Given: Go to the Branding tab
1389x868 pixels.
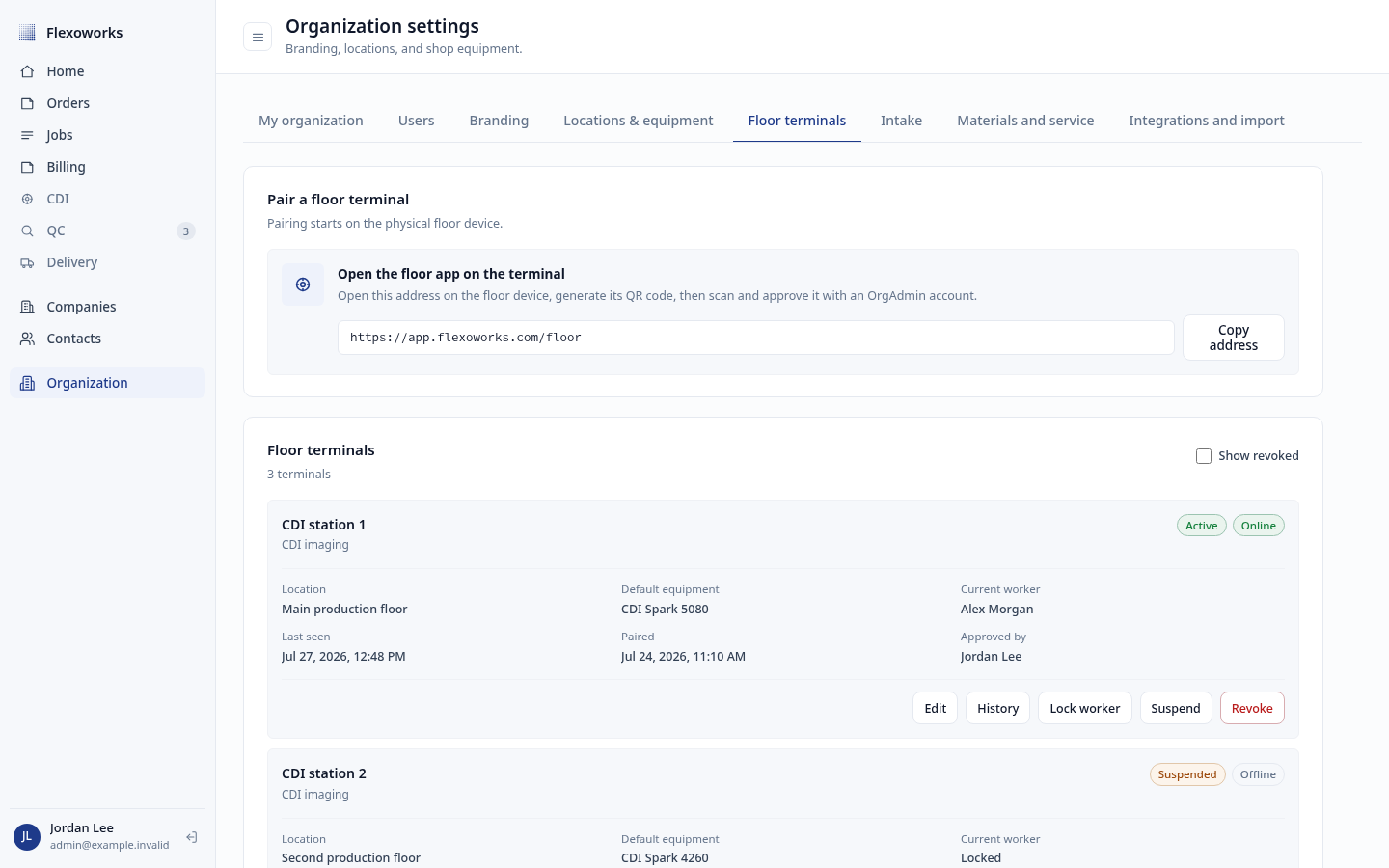Looking at the screenshot, I should pyautogui.click(x=499, y=121).
